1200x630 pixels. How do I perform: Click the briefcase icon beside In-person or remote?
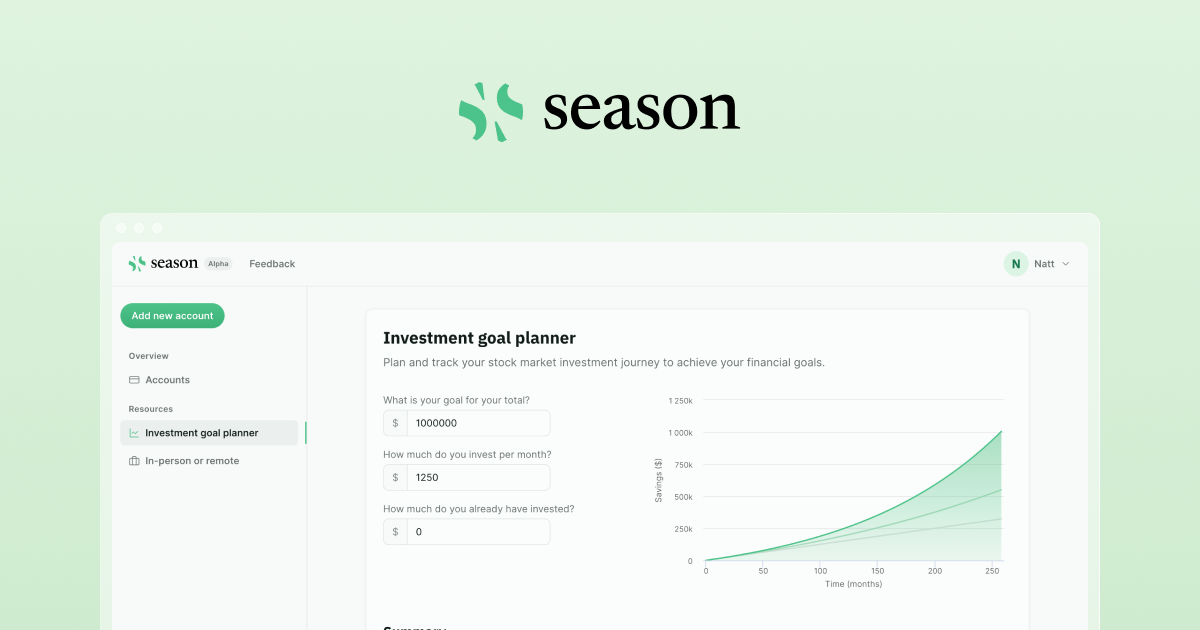point(133,460)
